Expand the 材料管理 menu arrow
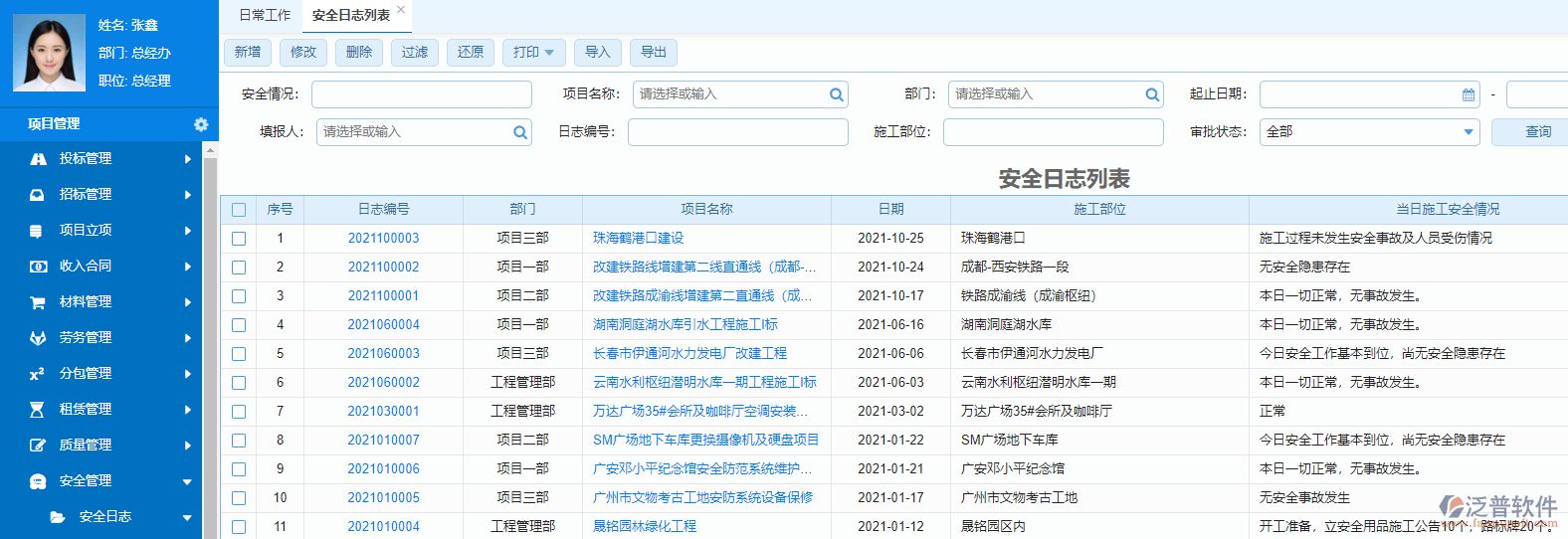 point(188,302)
